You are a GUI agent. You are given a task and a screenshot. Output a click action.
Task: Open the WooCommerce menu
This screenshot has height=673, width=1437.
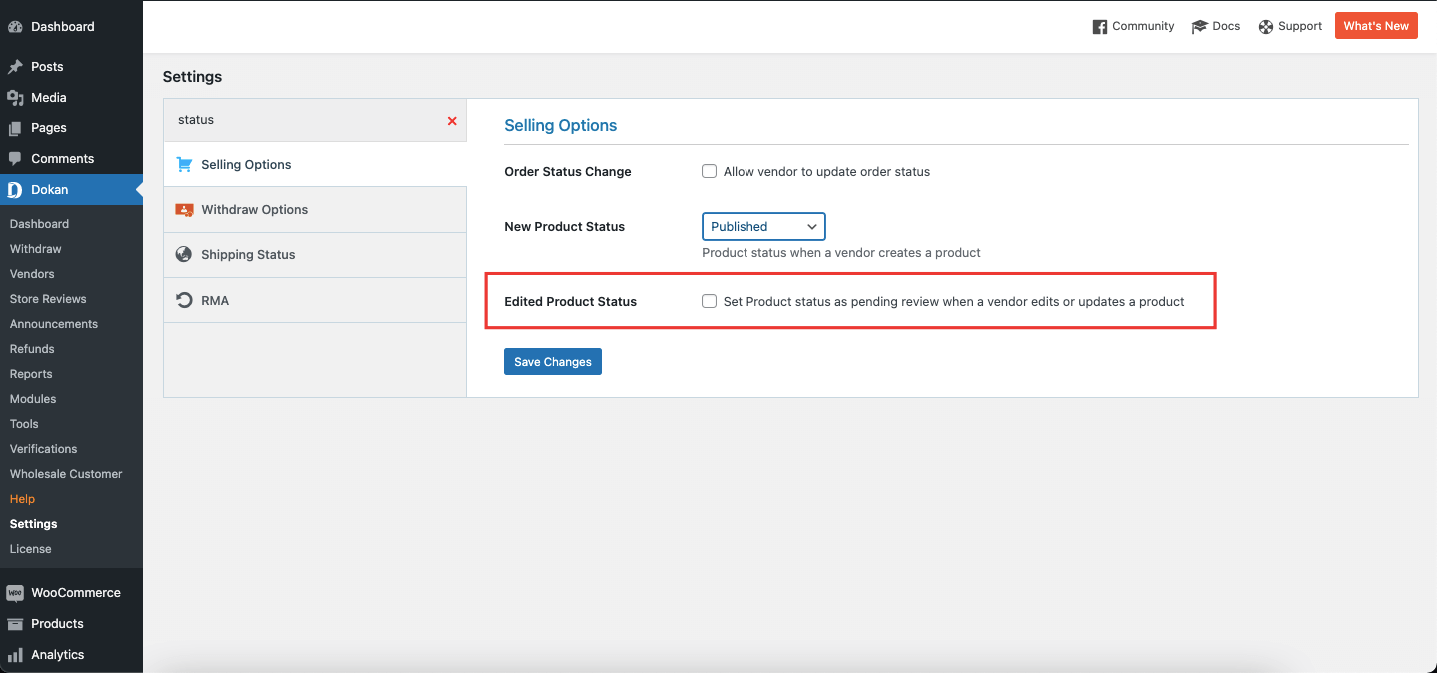coord(71,593)
